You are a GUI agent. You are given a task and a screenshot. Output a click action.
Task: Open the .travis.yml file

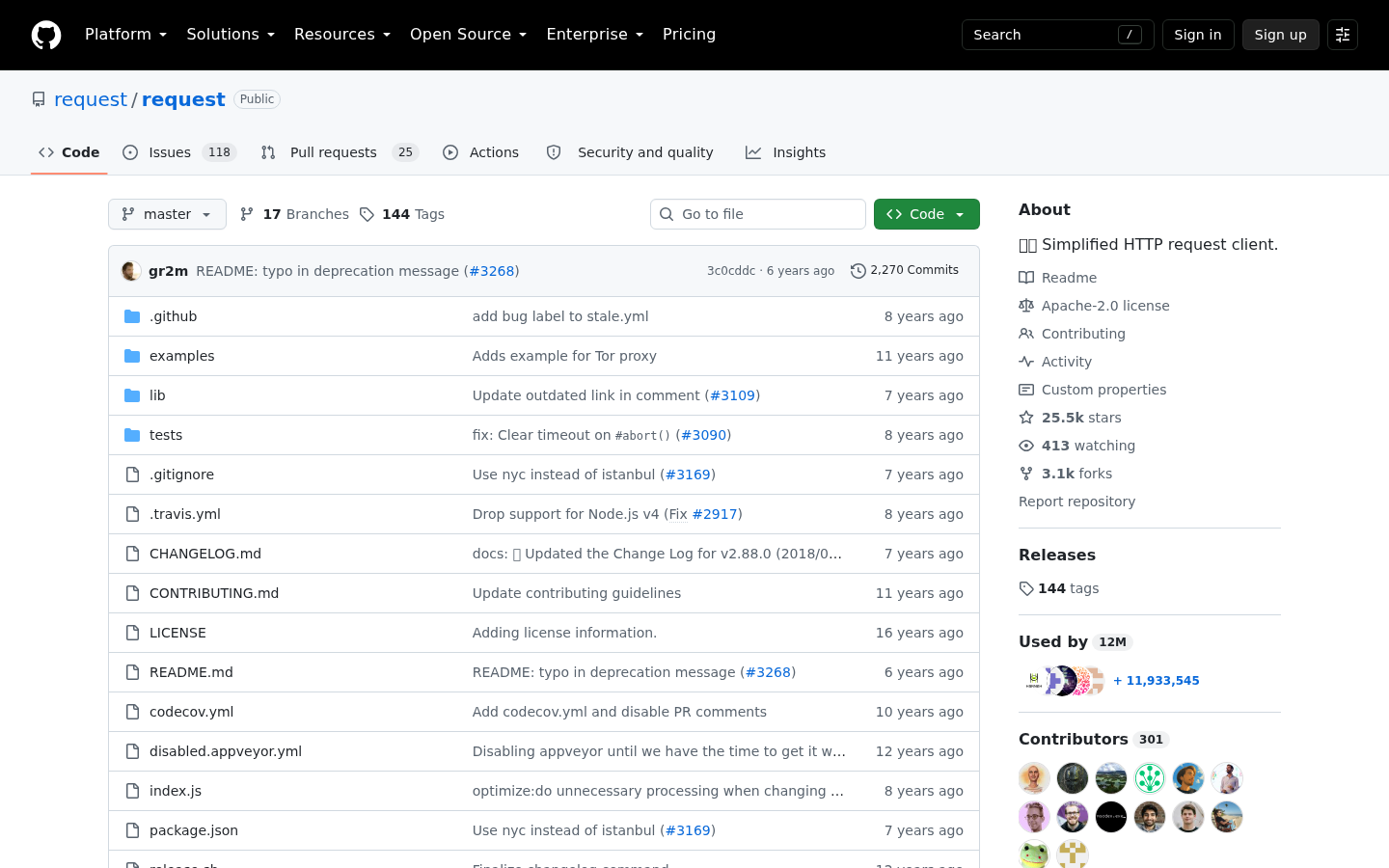[x=185, y=514]
